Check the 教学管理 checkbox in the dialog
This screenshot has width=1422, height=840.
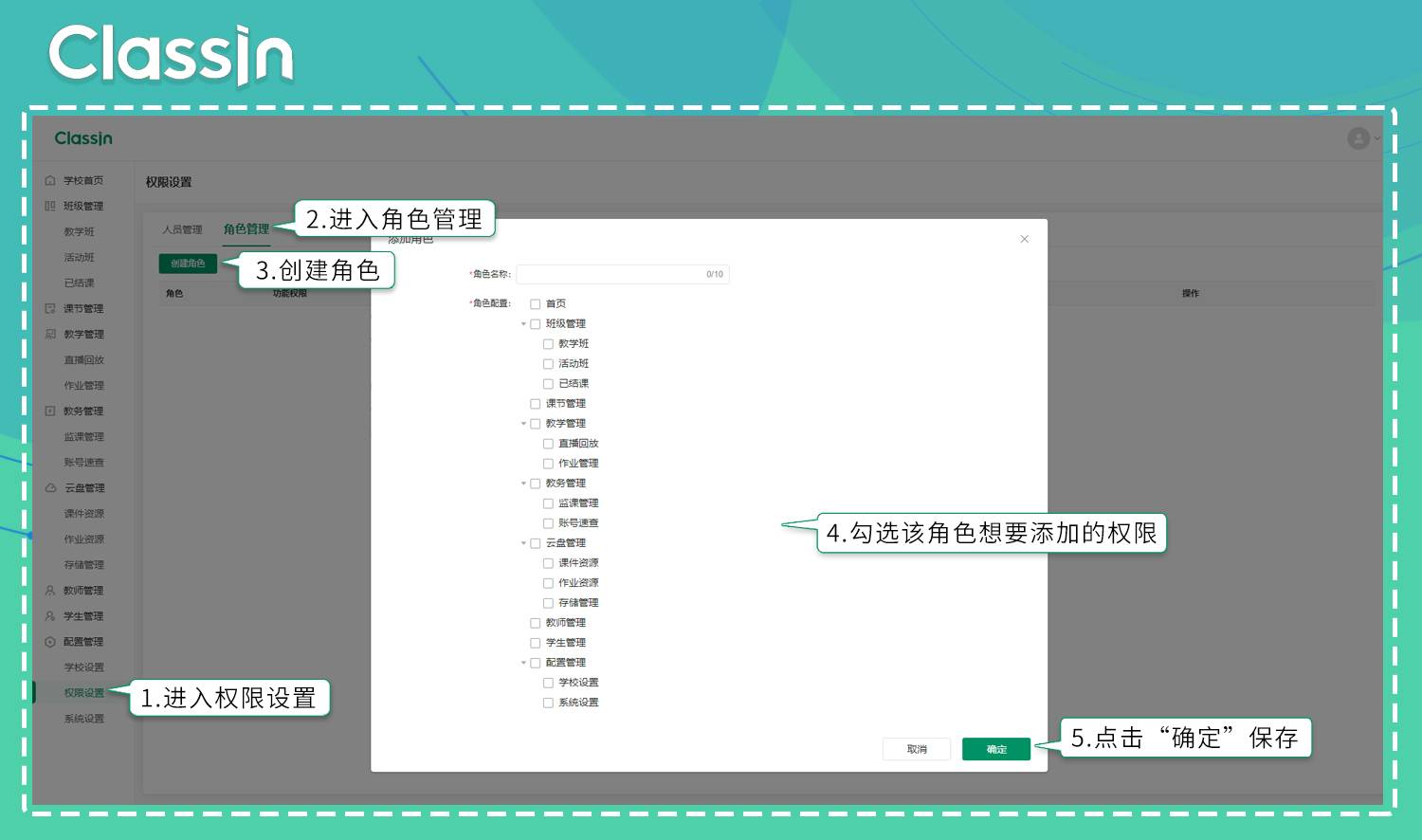[536, 424]
